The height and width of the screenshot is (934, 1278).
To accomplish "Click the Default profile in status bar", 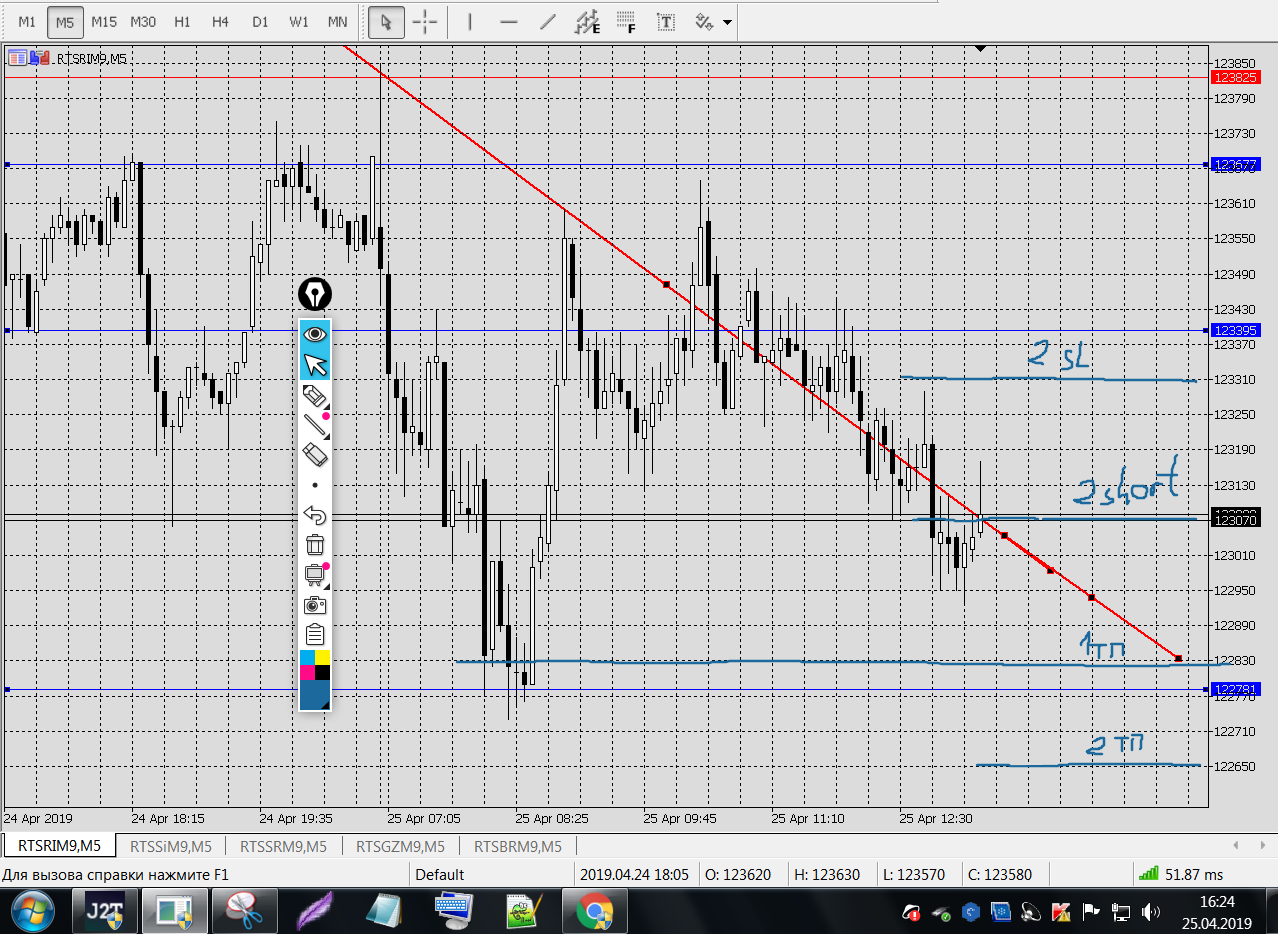I will coord(440,875).
